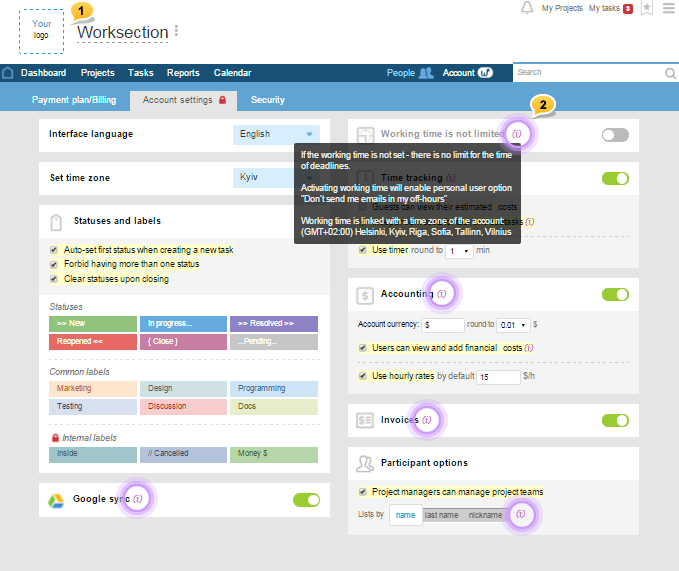The height and width of the screenshot is (571, 679).
Task: Click info icon next to Google sync
Action: (x=137, y=499)
